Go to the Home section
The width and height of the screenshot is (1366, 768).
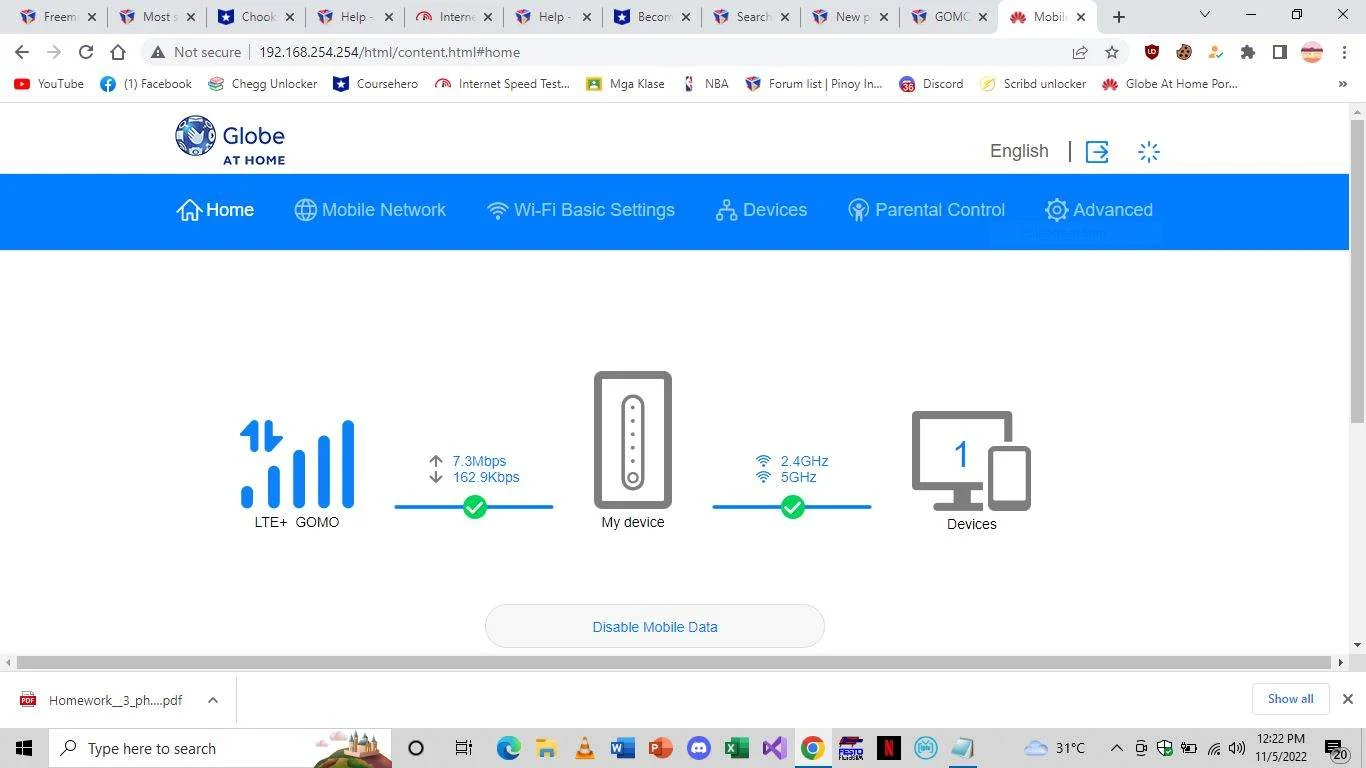215,210
